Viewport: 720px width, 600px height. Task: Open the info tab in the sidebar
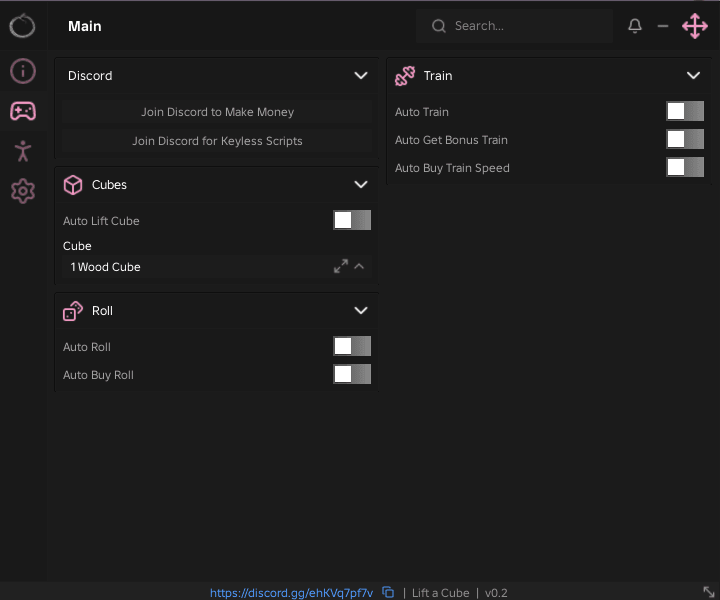click(x=23, y=71)
